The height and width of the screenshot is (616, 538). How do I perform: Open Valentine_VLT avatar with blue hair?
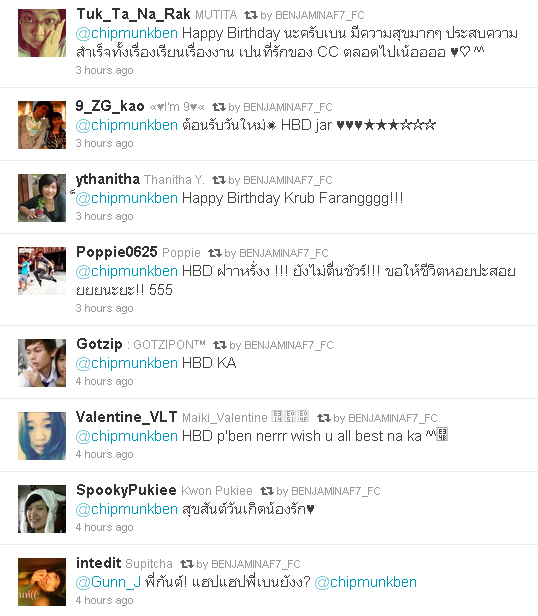coord(42,436)
